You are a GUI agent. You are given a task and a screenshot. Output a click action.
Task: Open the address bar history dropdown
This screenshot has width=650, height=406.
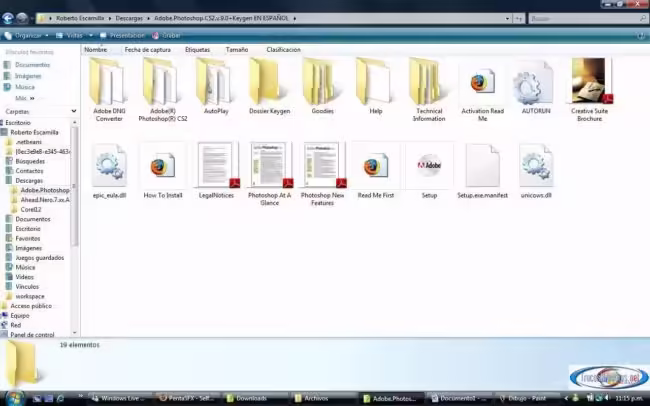[507, 18]
